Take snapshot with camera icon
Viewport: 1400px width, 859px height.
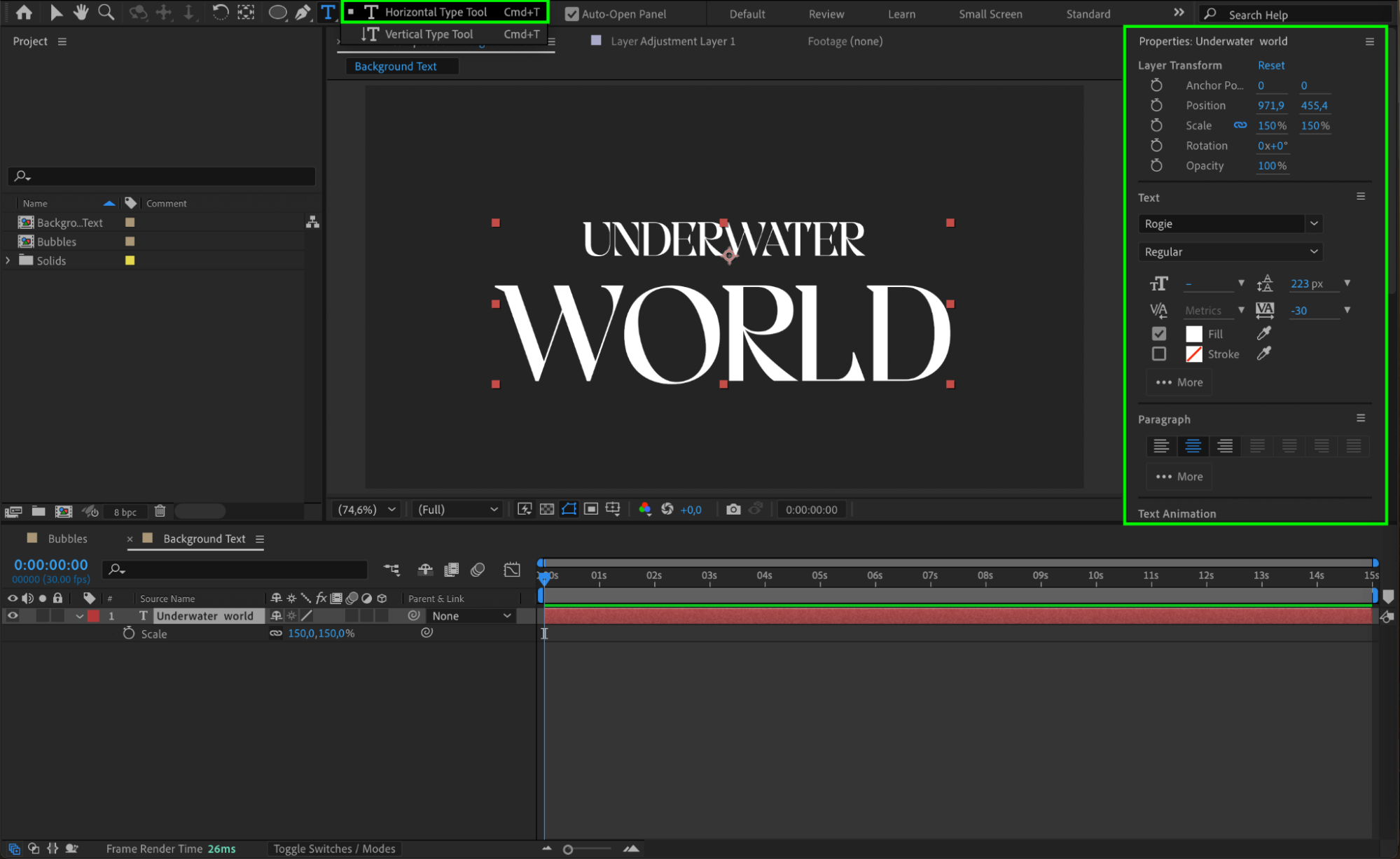733,509
